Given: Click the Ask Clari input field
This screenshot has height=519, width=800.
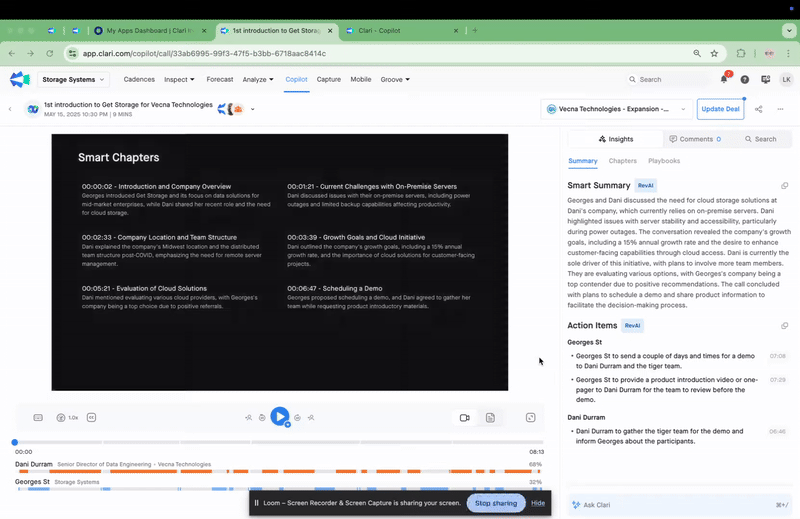Looking at the screenshot, I should click(679, 505).
